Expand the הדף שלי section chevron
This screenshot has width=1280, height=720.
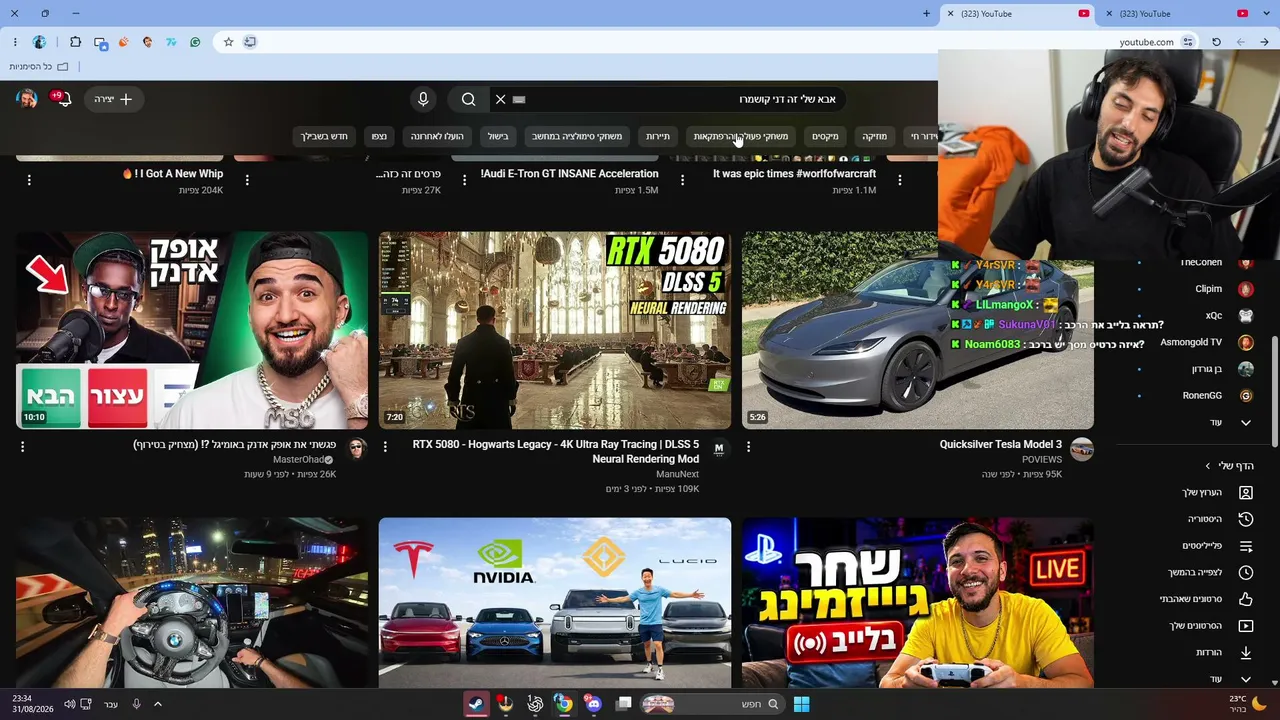click(x=1208, y=466)
